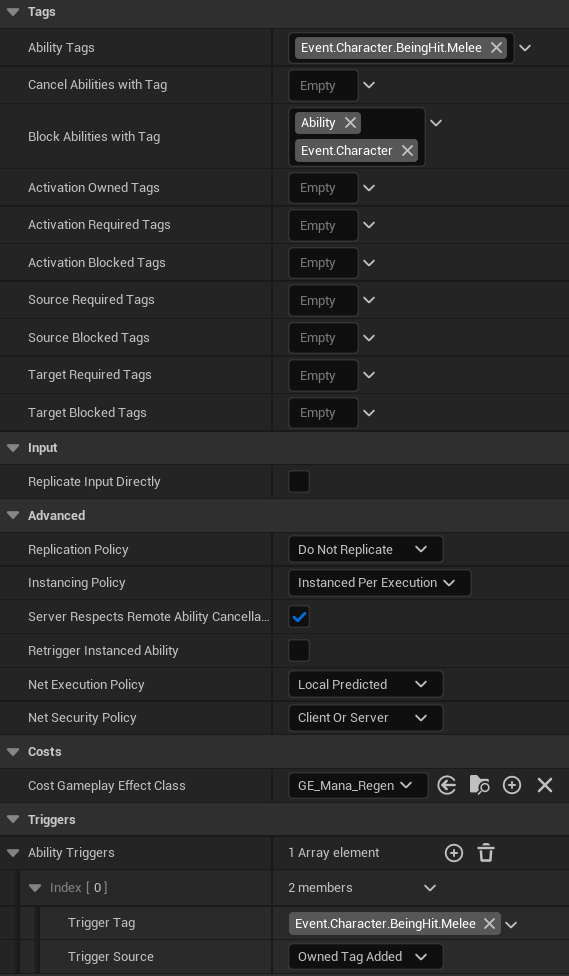Click the '2 members' text
The height and width of the screenshot is (976, 569).
coord(320,888)
